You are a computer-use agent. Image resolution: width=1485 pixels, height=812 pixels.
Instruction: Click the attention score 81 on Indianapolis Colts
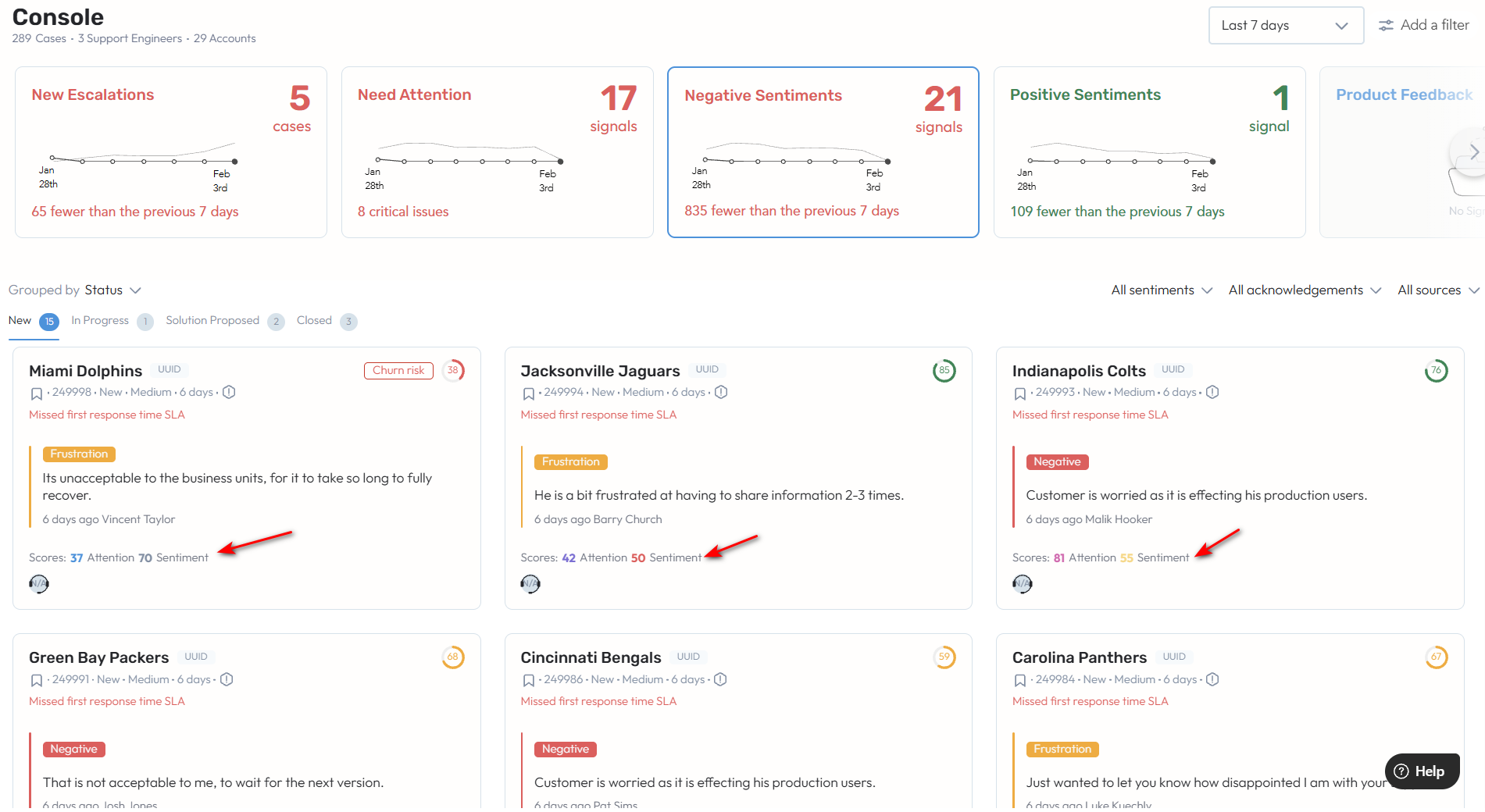point(1058,557)
